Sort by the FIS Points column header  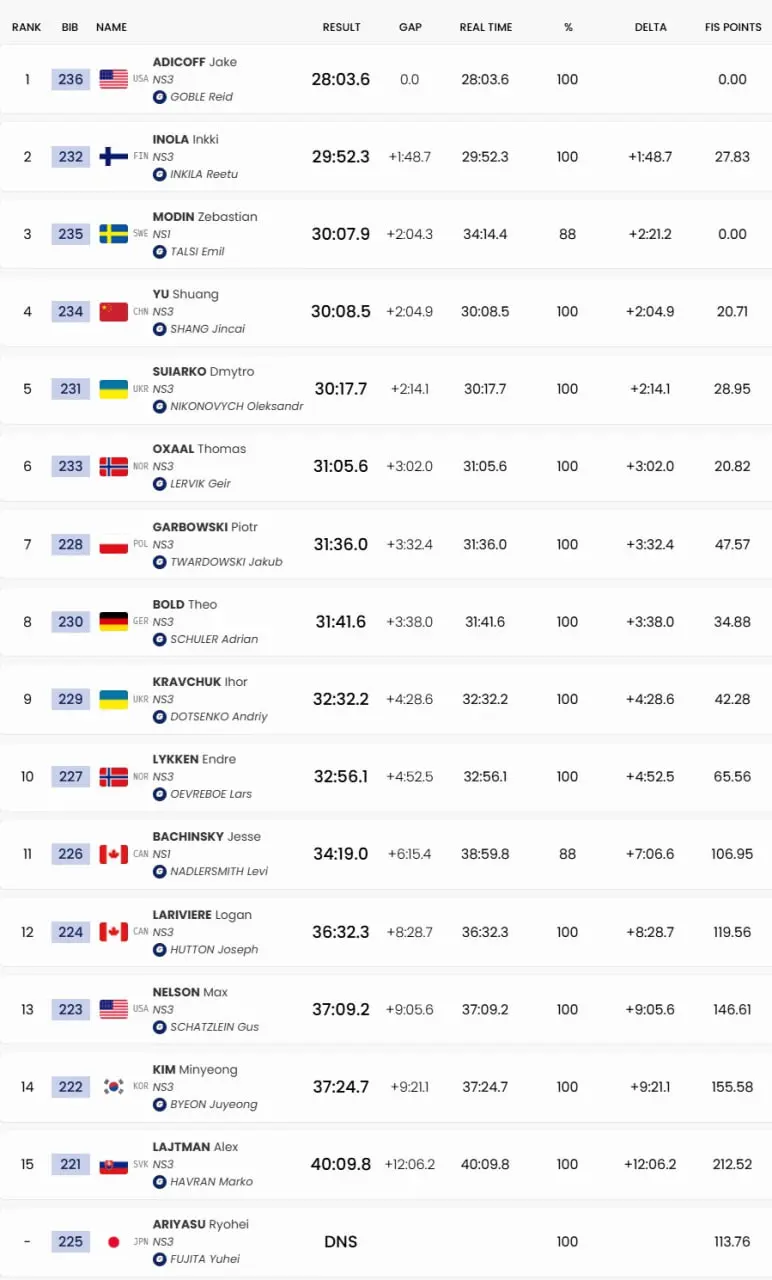[x=733, y=27]
